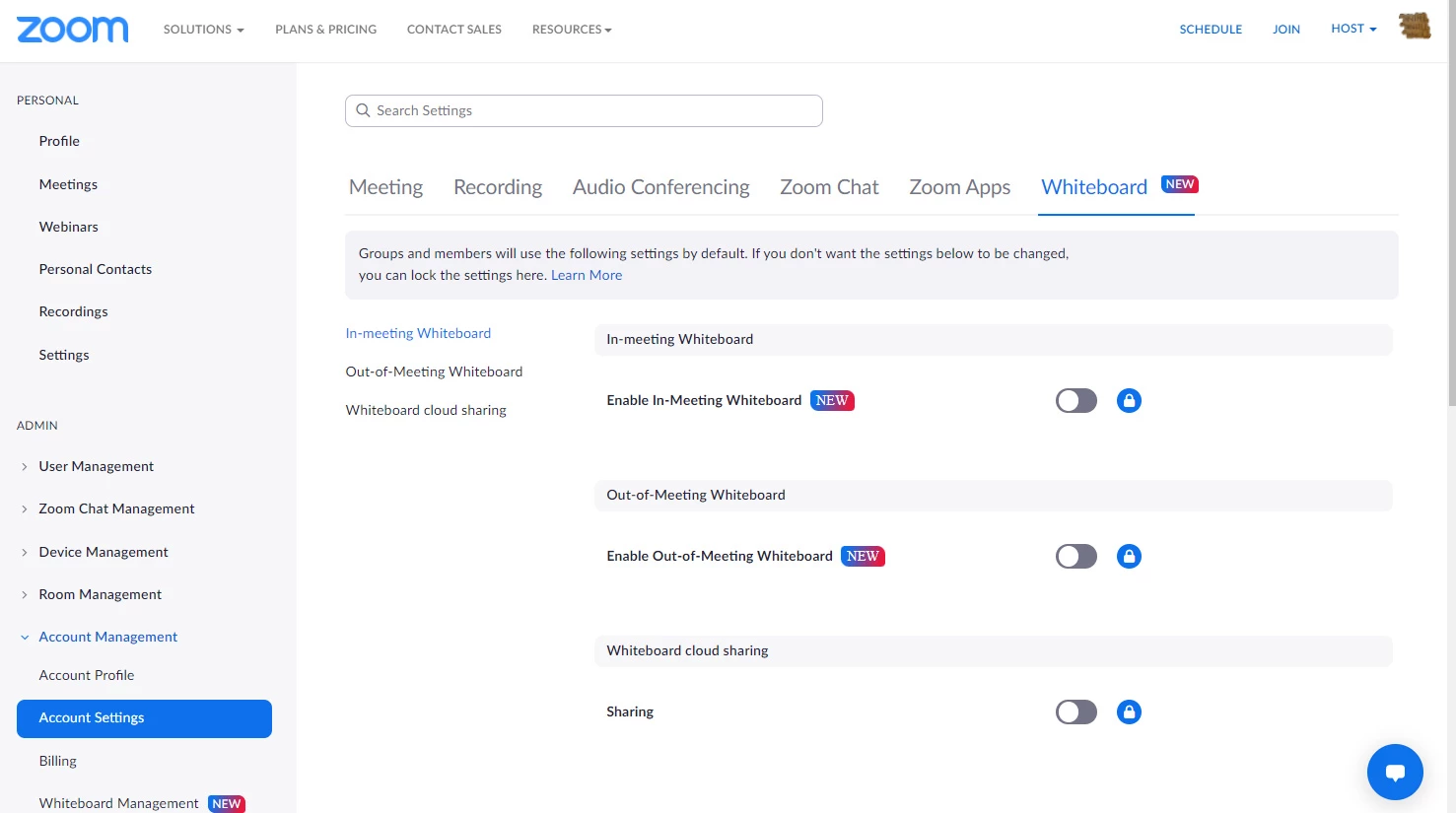Click Contact Sales link

point(454,30)
